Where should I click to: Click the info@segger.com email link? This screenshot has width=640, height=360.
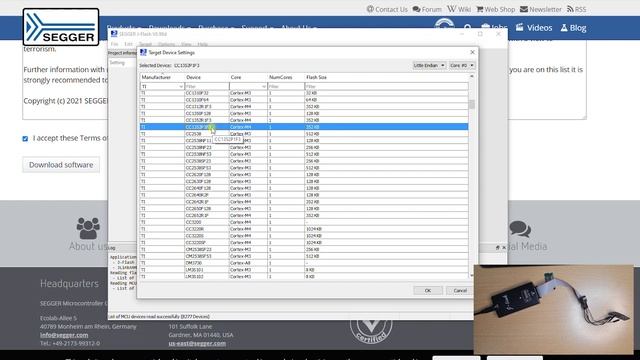[64, 335]
